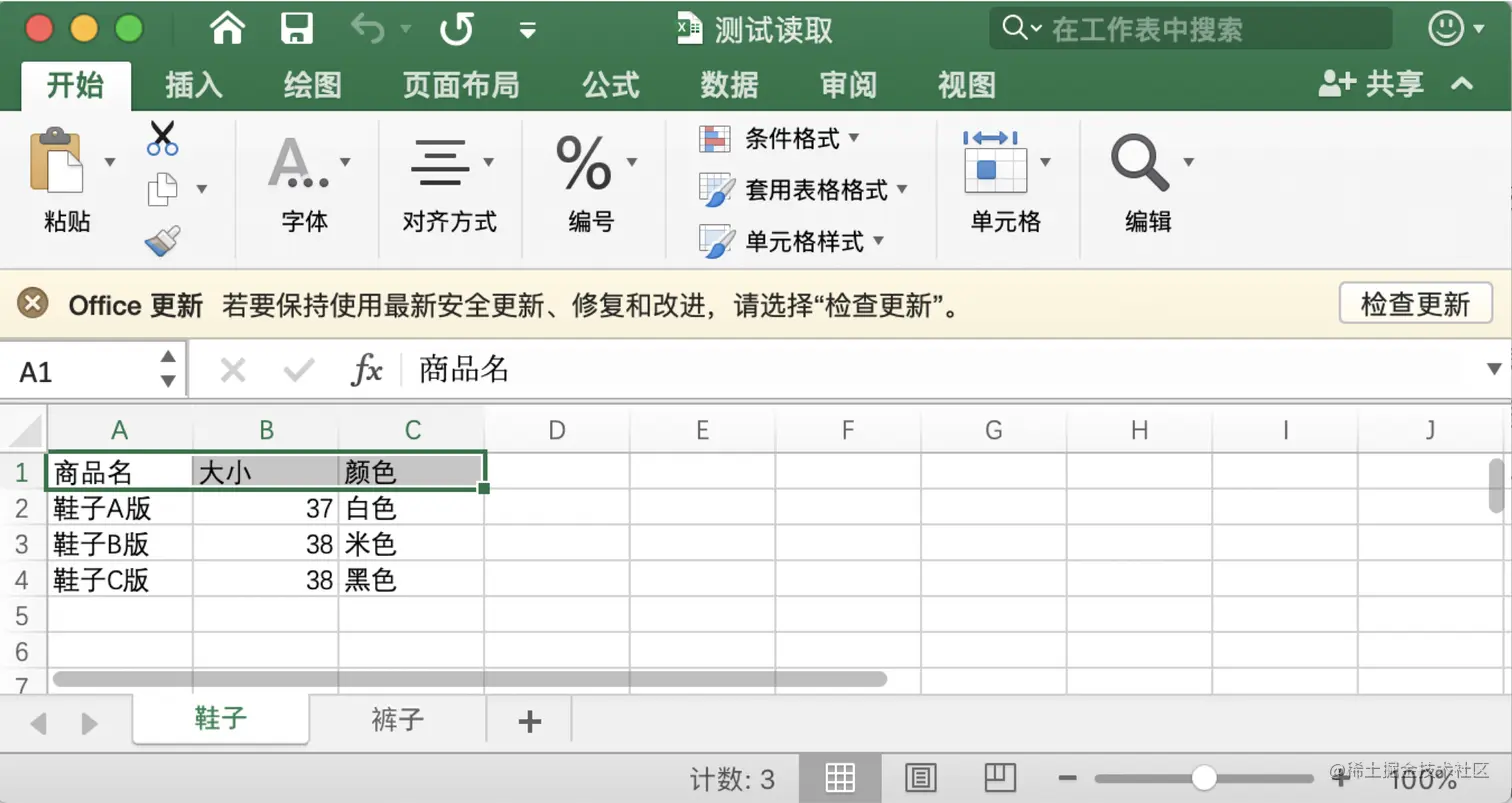This screenshot has width=1512, height=803.
Task: Select cell containing 鞋子A版
Action: [120, 508]
